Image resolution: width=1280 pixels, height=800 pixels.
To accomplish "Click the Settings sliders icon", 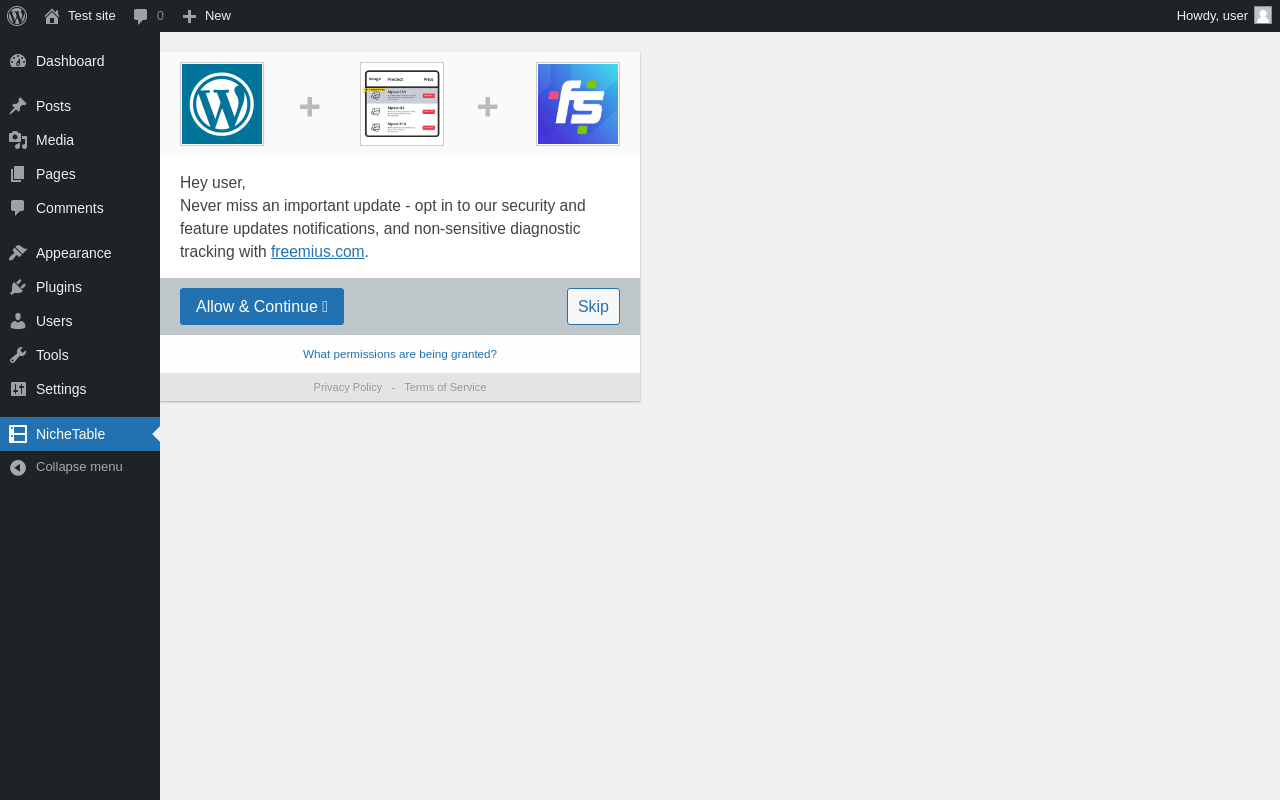I will (x=18, y=389).
